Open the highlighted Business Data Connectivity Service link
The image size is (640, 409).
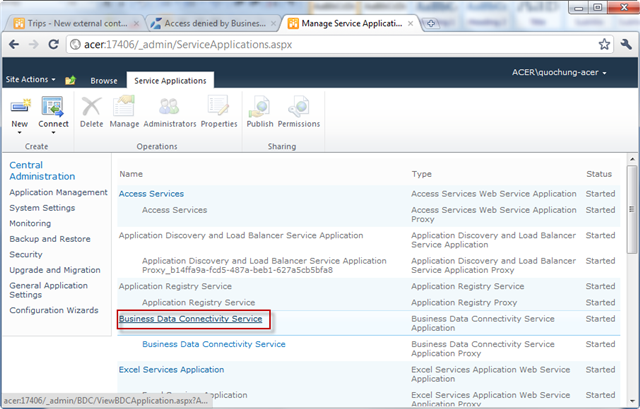click(x=190, y=319)
